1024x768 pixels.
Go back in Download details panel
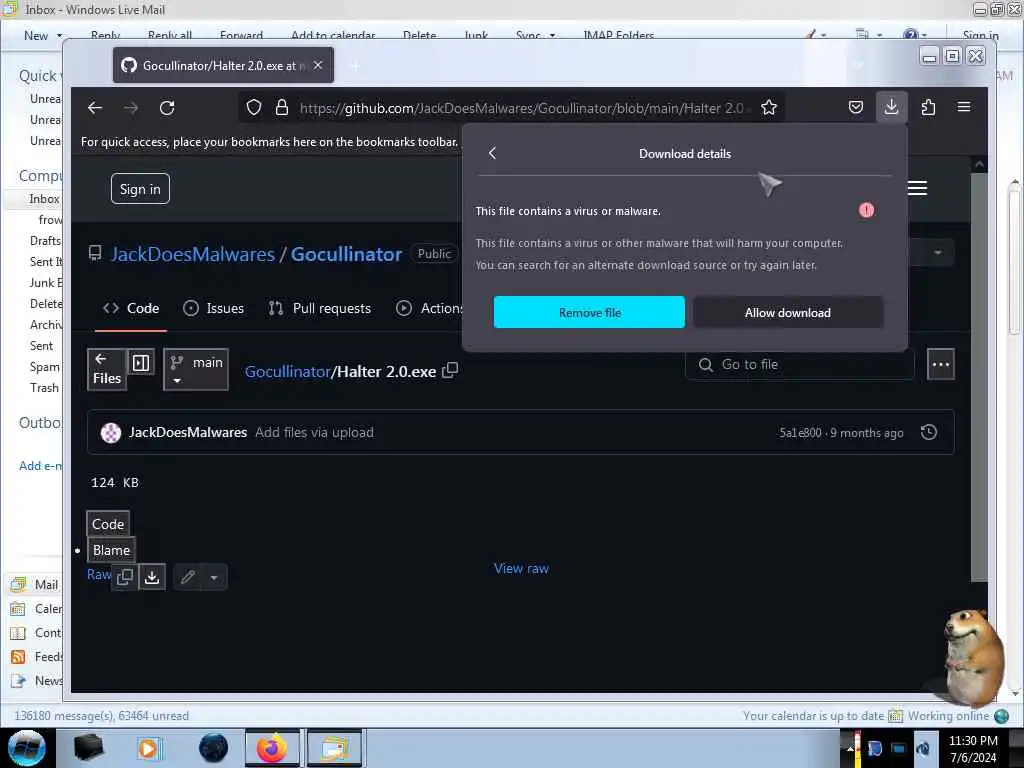[492, 153]
